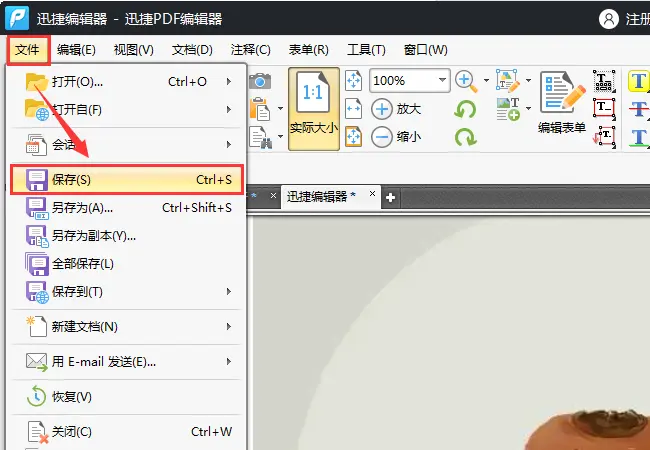Select the 实际大小 actual size button
This screenshot has width=650, height=450.
[314, 109]
